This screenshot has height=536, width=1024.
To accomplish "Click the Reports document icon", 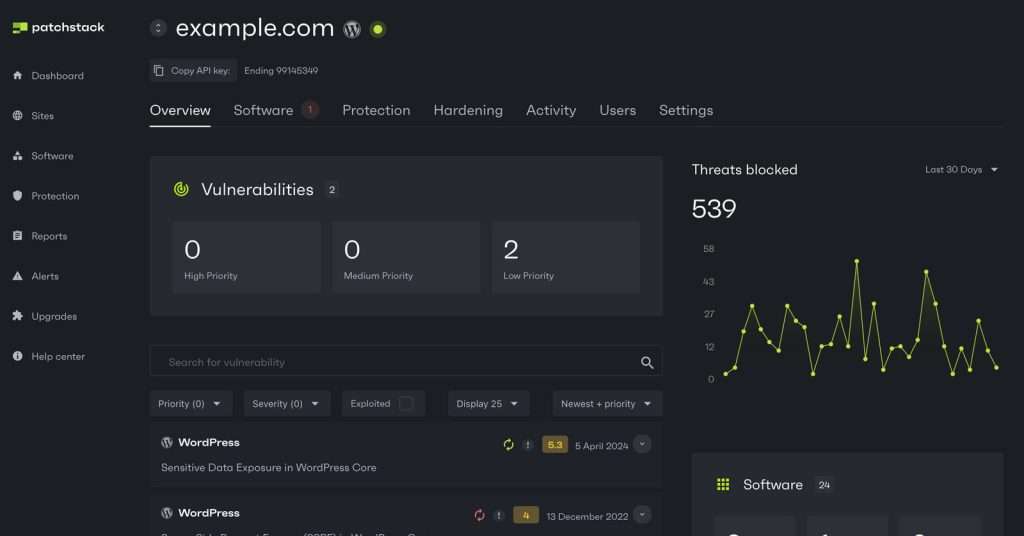I will [x=18, y=236].
